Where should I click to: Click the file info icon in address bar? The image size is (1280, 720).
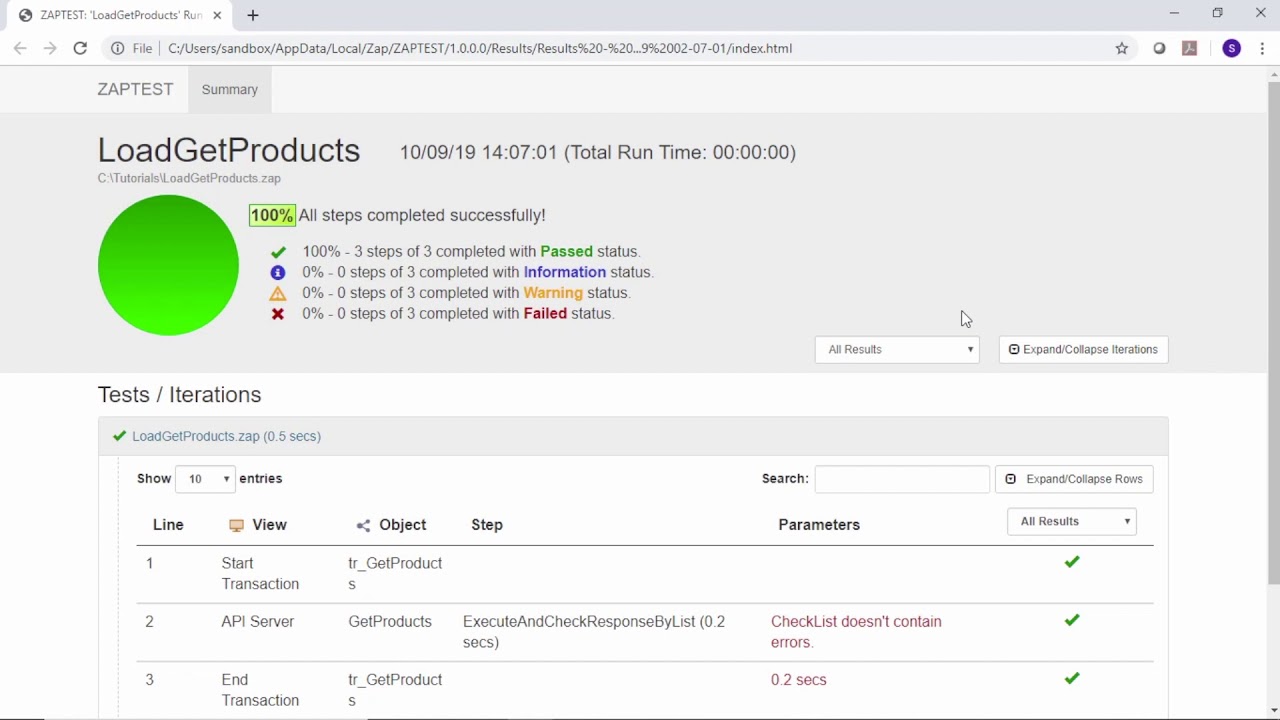coord(118,48)
